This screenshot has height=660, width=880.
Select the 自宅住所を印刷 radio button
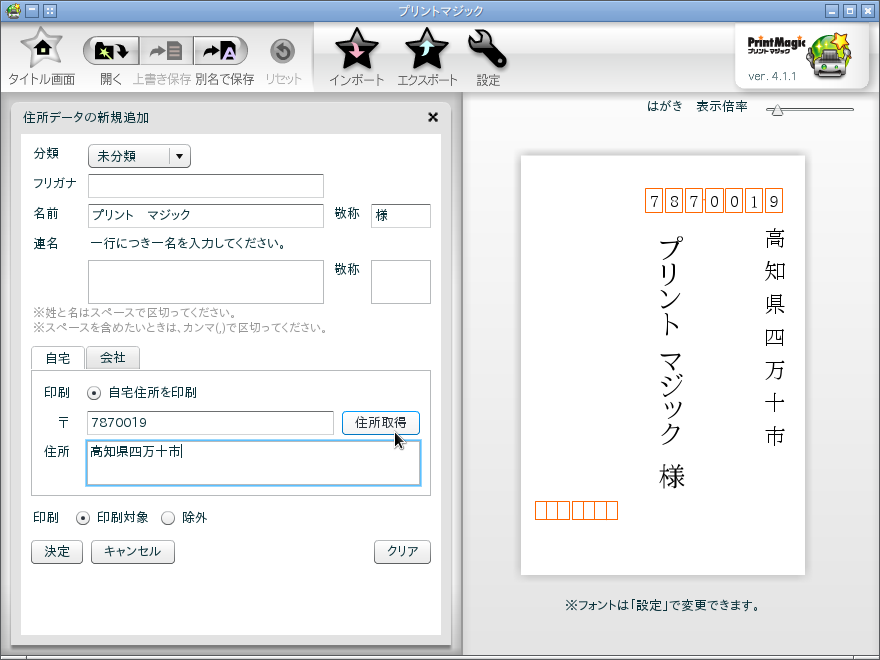(94, 393)
